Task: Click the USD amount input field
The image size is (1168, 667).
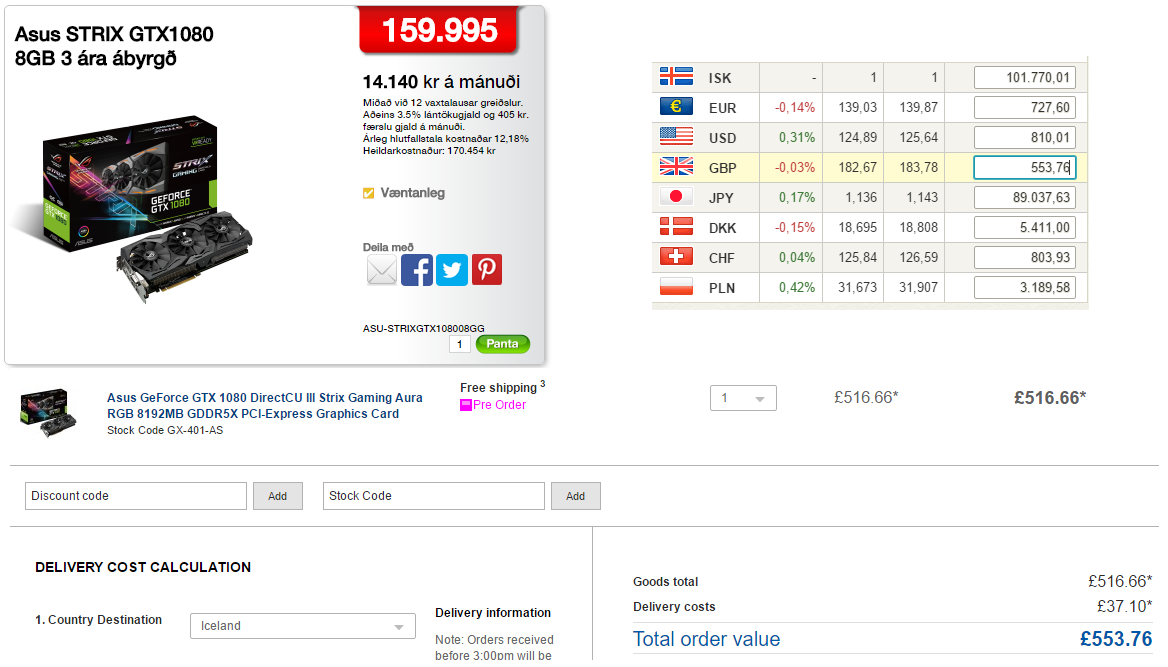Action: [1024, 137]
